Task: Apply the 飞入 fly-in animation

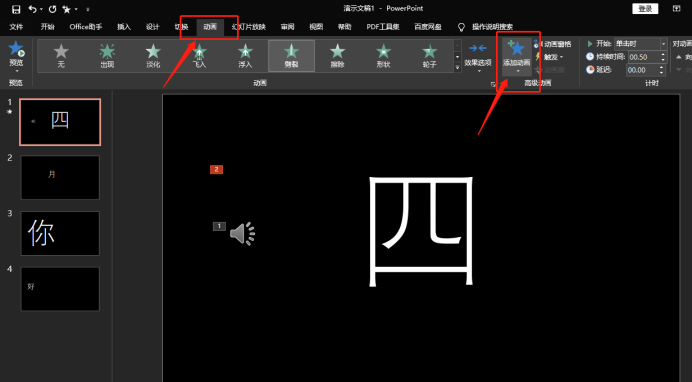Action: (x=199, y=56)
